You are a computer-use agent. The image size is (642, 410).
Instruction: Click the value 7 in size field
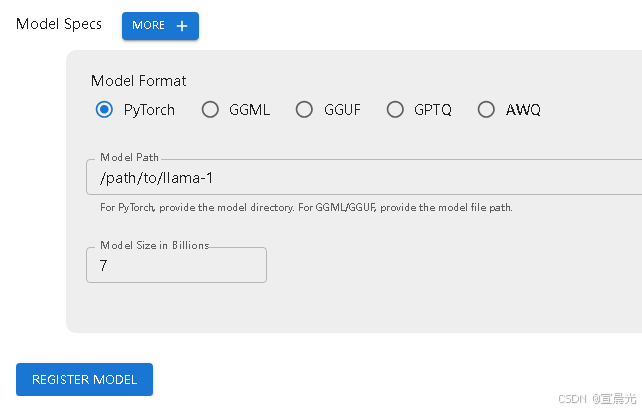click(103, 265)
